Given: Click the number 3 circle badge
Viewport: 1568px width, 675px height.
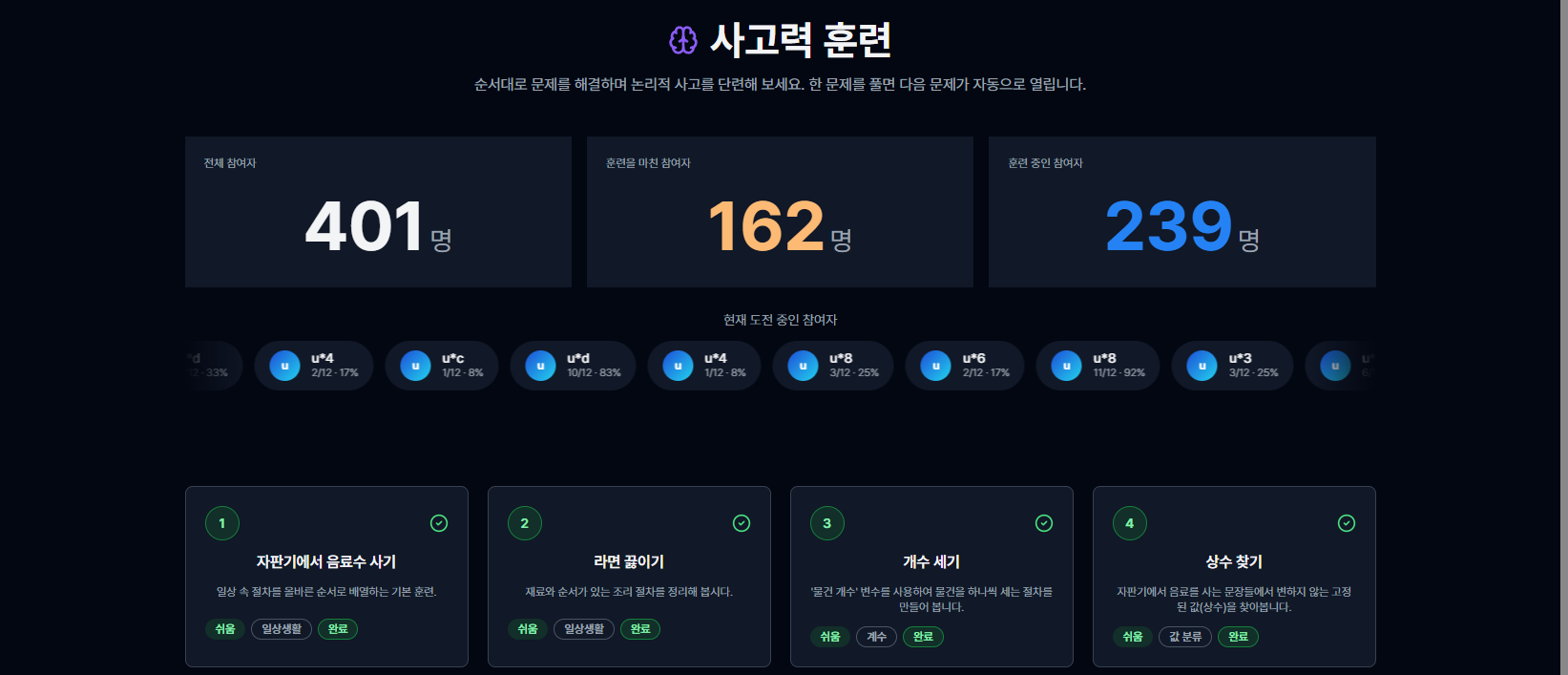Looking at the screenshot, I should coord(827,523).
